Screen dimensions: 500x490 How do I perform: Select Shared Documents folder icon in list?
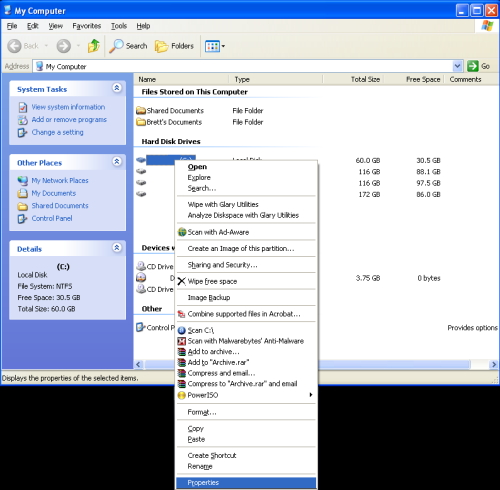(x=141, y=110)
